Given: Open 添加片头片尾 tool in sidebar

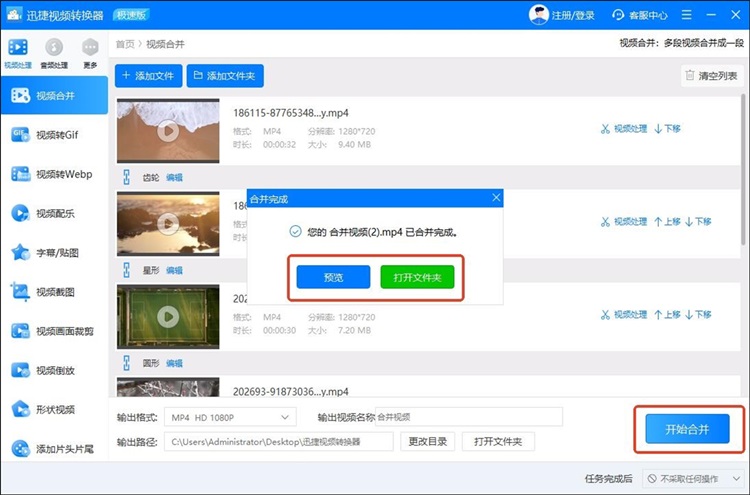Looking at the screenshot, I should (x=55, y=449).
